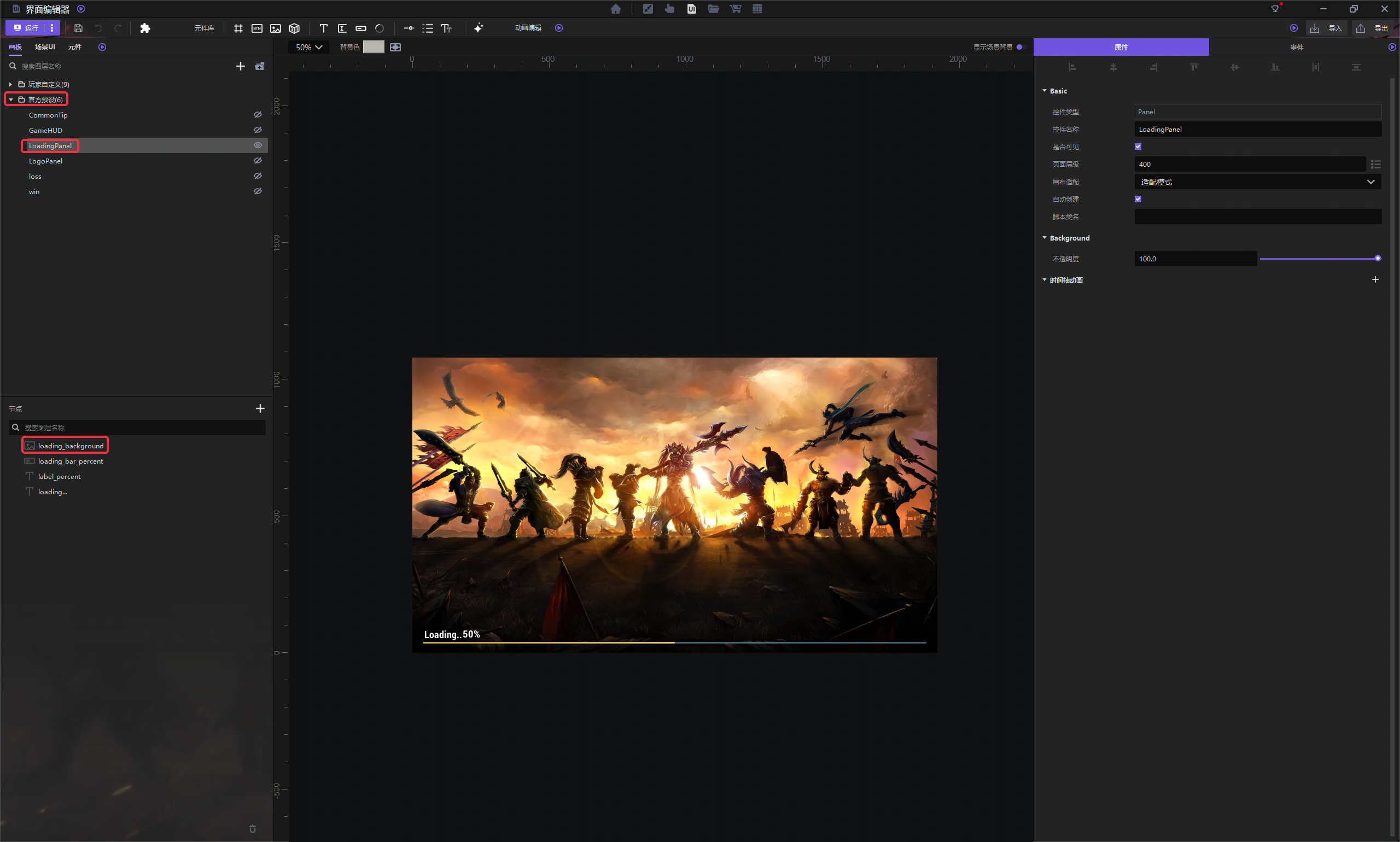Click the 背景色 color swatch
The width and height of the screenshot is (1400, 842).
(373, 47)
